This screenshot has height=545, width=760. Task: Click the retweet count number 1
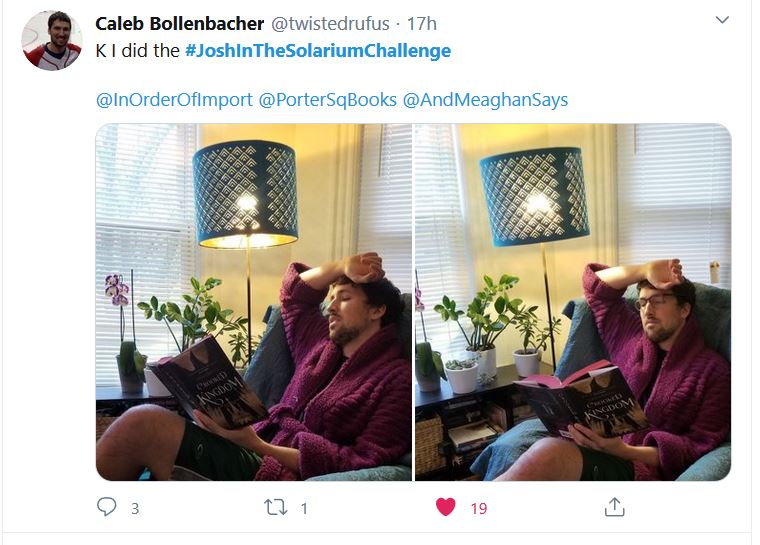click(x=304, y=508)
